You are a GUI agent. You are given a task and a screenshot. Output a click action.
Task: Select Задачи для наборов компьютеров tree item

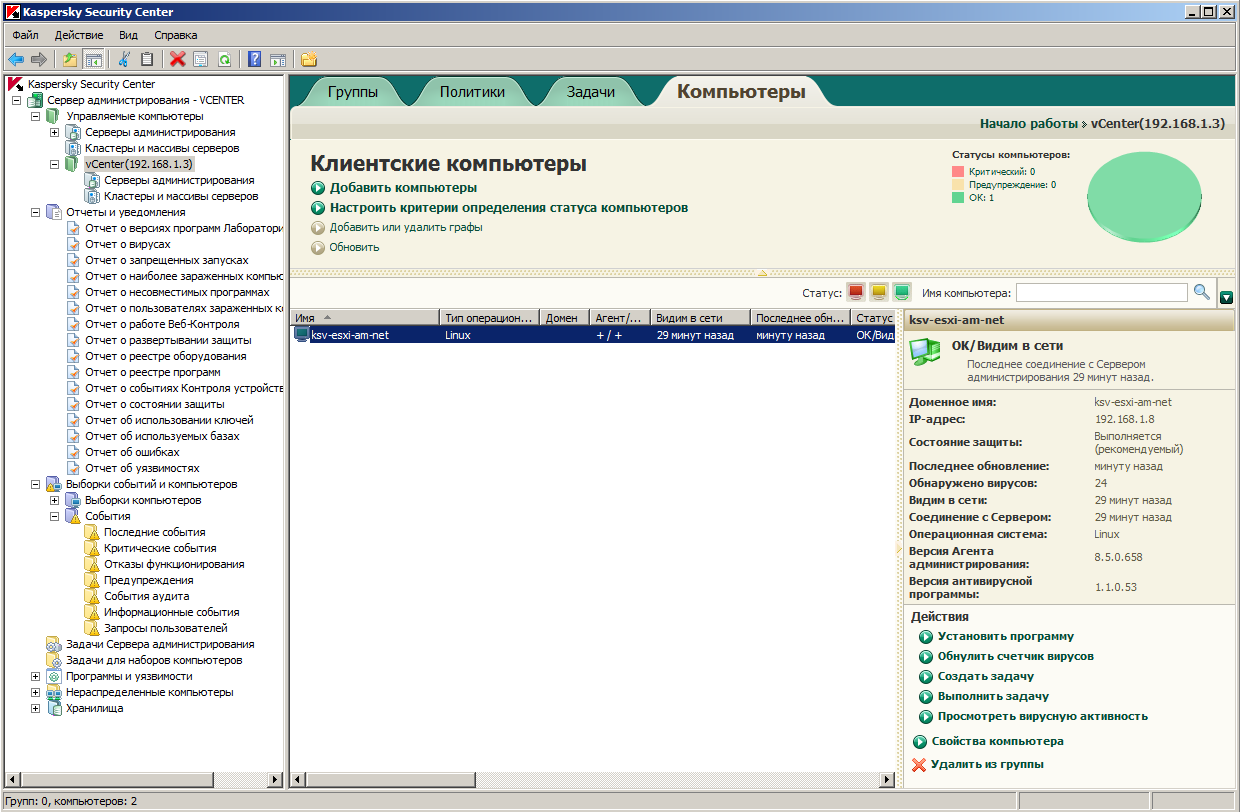click(x=153, y=661)
